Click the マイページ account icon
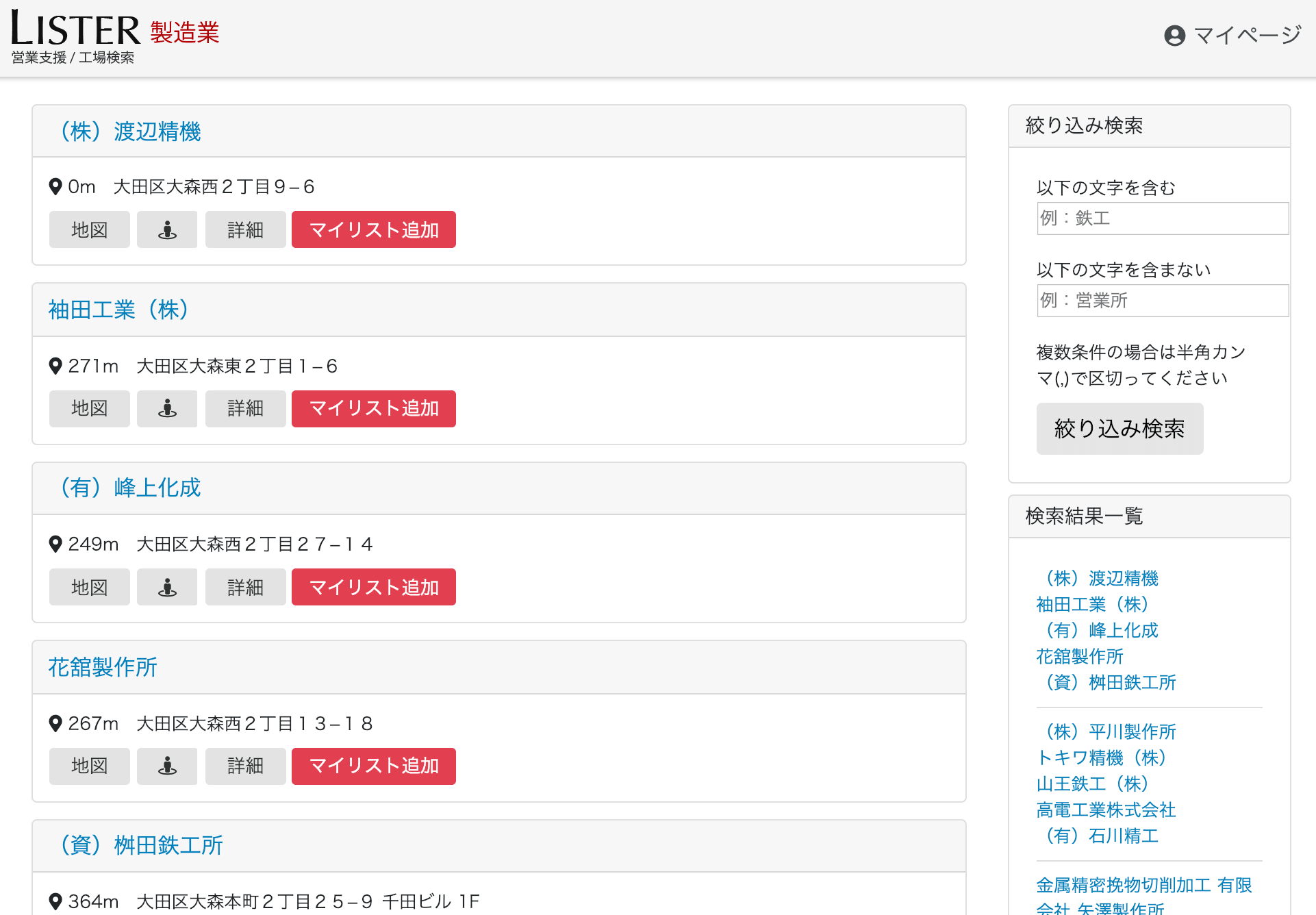1316x915 pixels. coord(1174,36)
